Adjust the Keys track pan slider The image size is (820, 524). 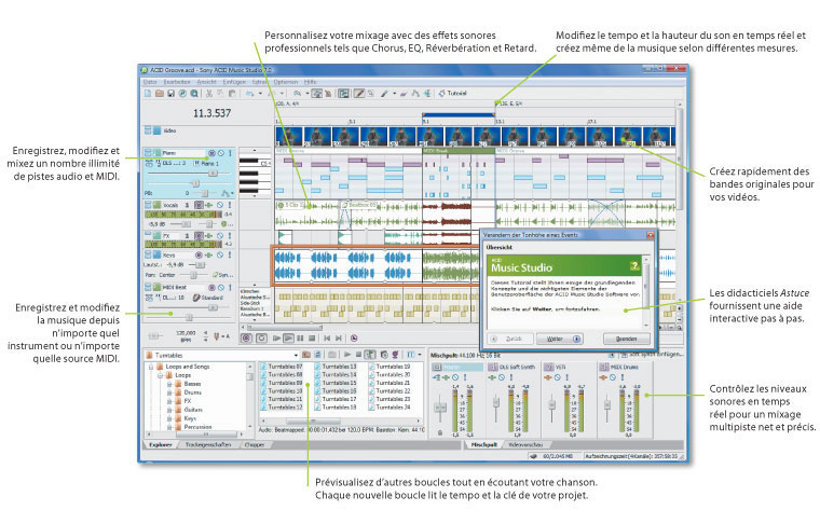(x=193, y=275)
